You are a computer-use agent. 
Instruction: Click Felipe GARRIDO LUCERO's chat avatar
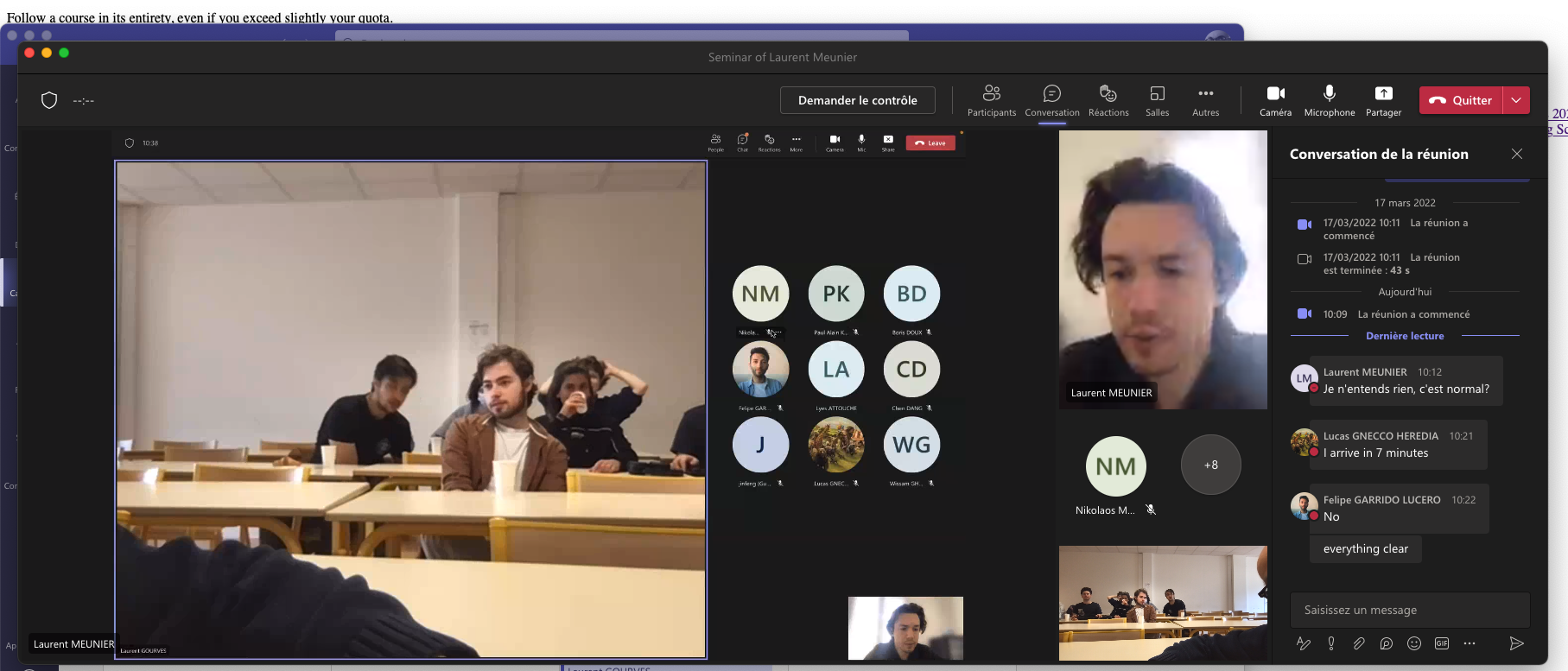pos(1304,506)
